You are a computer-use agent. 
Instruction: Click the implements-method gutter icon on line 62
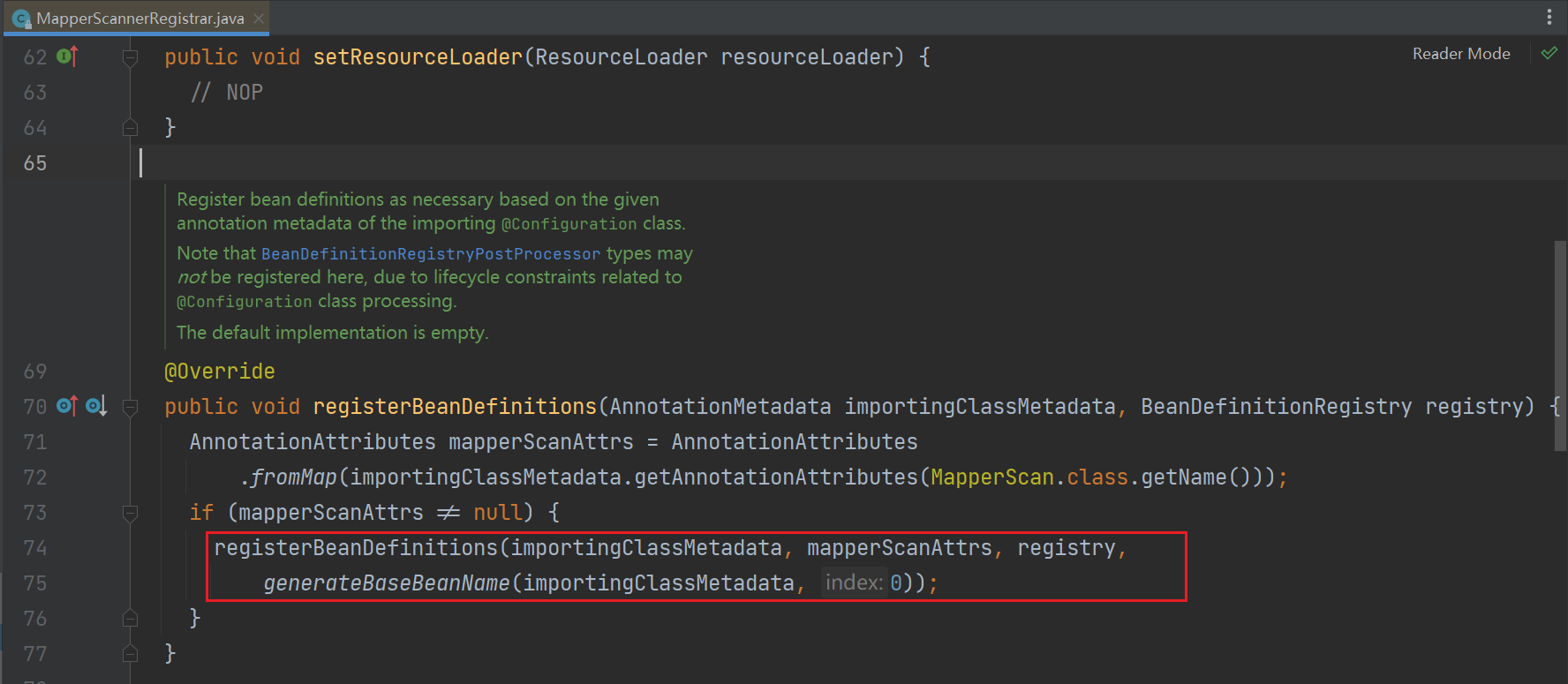click(67, 56)
